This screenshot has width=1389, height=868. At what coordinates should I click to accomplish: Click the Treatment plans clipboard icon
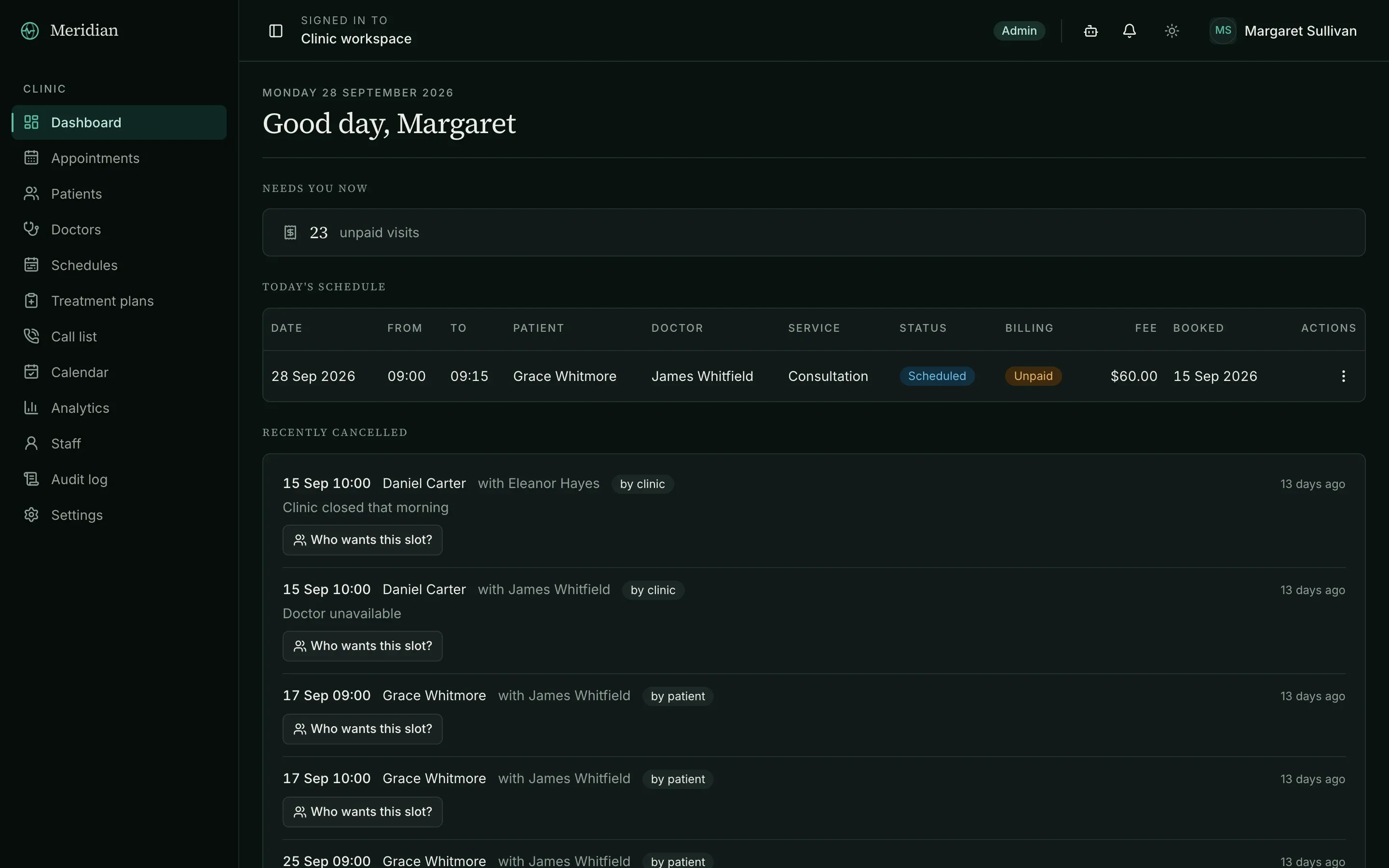click(x=31, y=301)
